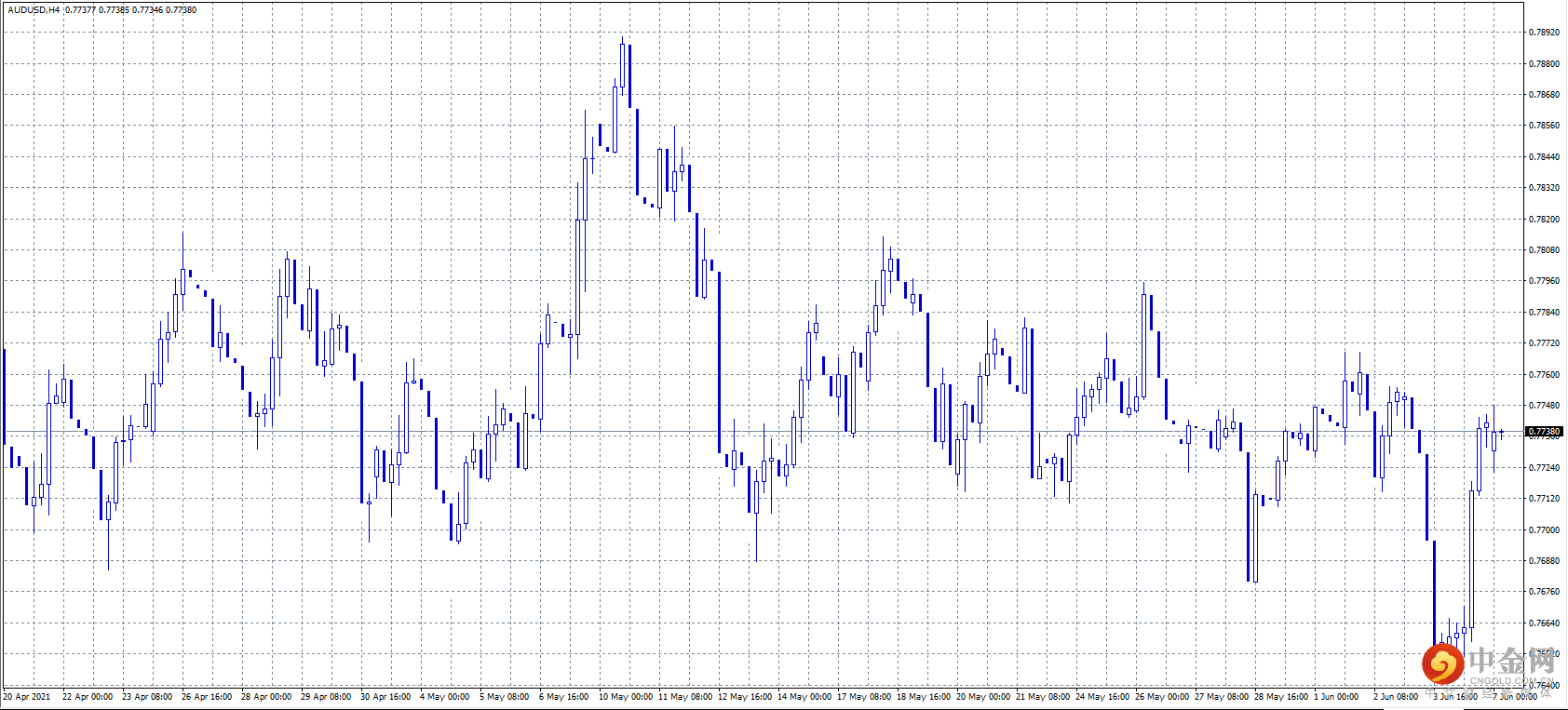
Task: Select the 14 May 00:00 time label
Action: [x=804, y=697]
